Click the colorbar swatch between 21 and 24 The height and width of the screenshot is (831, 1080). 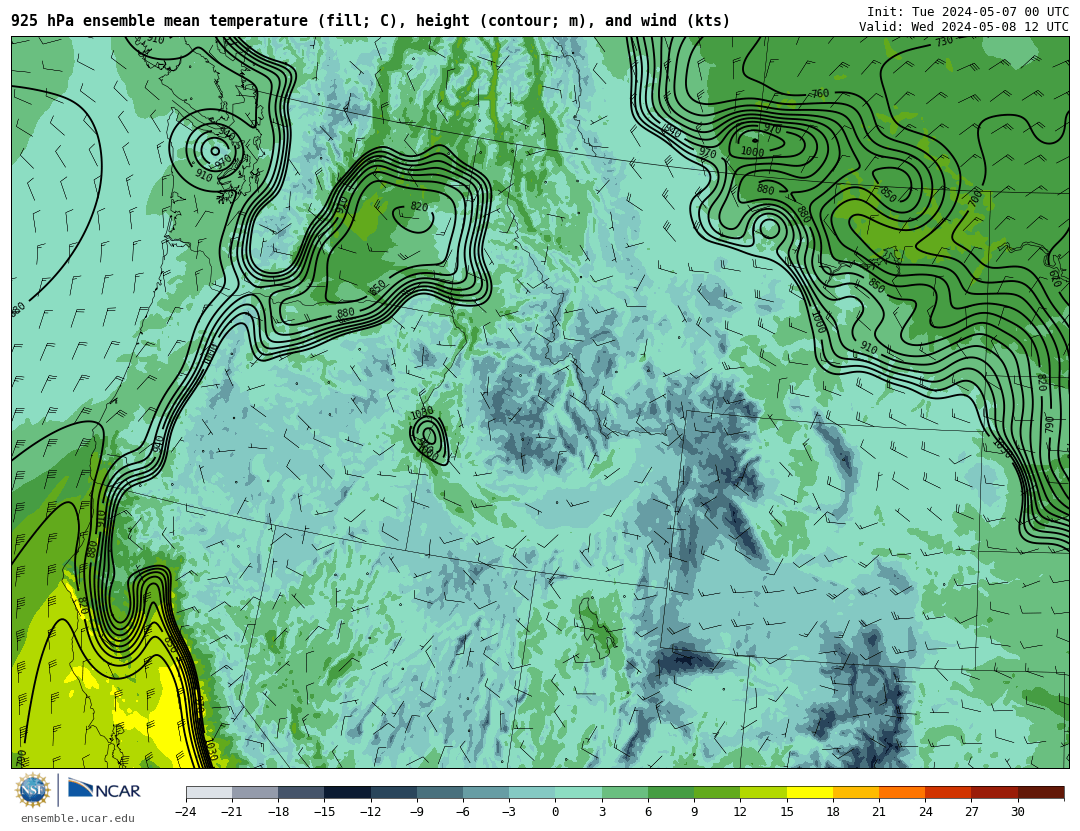(902, 792)
